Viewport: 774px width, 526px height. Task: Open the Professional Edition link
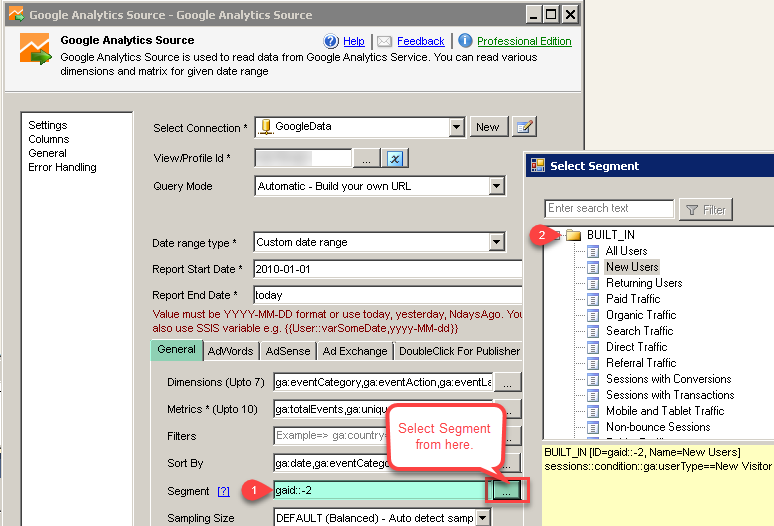tap(524, 41)
